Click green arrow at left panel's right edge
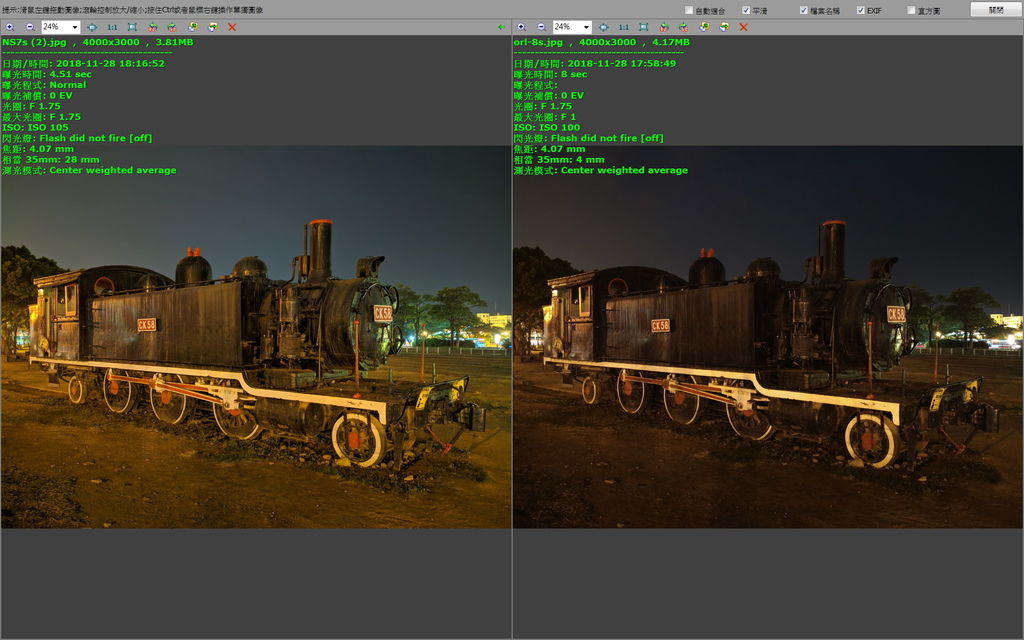Image resolution: width=1024 pixels, height=640 pixels. pyautogui.click(x=502, y=27)
